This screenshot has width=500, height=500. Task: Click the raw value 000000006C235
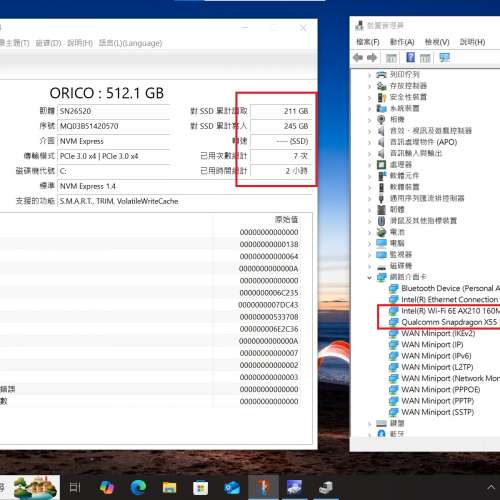[269, 293]
